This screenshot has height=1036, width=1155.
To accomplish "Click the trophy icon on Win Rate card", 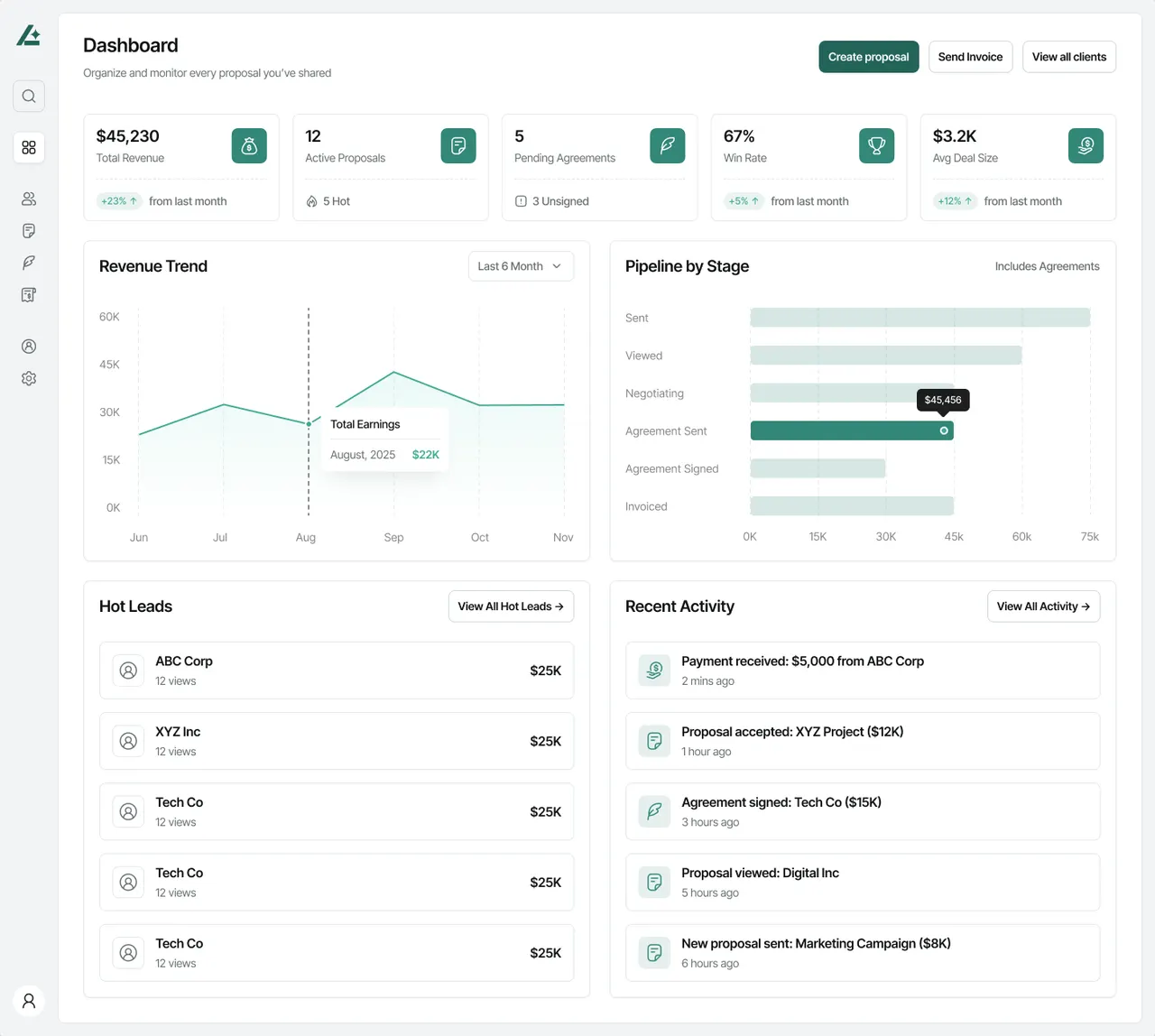I will [877, 146].
